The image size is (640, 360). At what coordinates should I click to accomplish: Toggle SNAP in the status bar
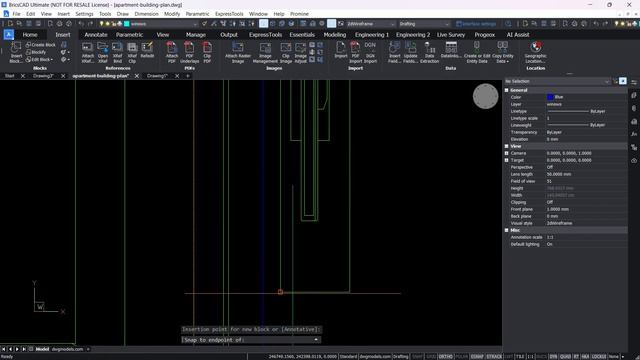click(417, 356)
